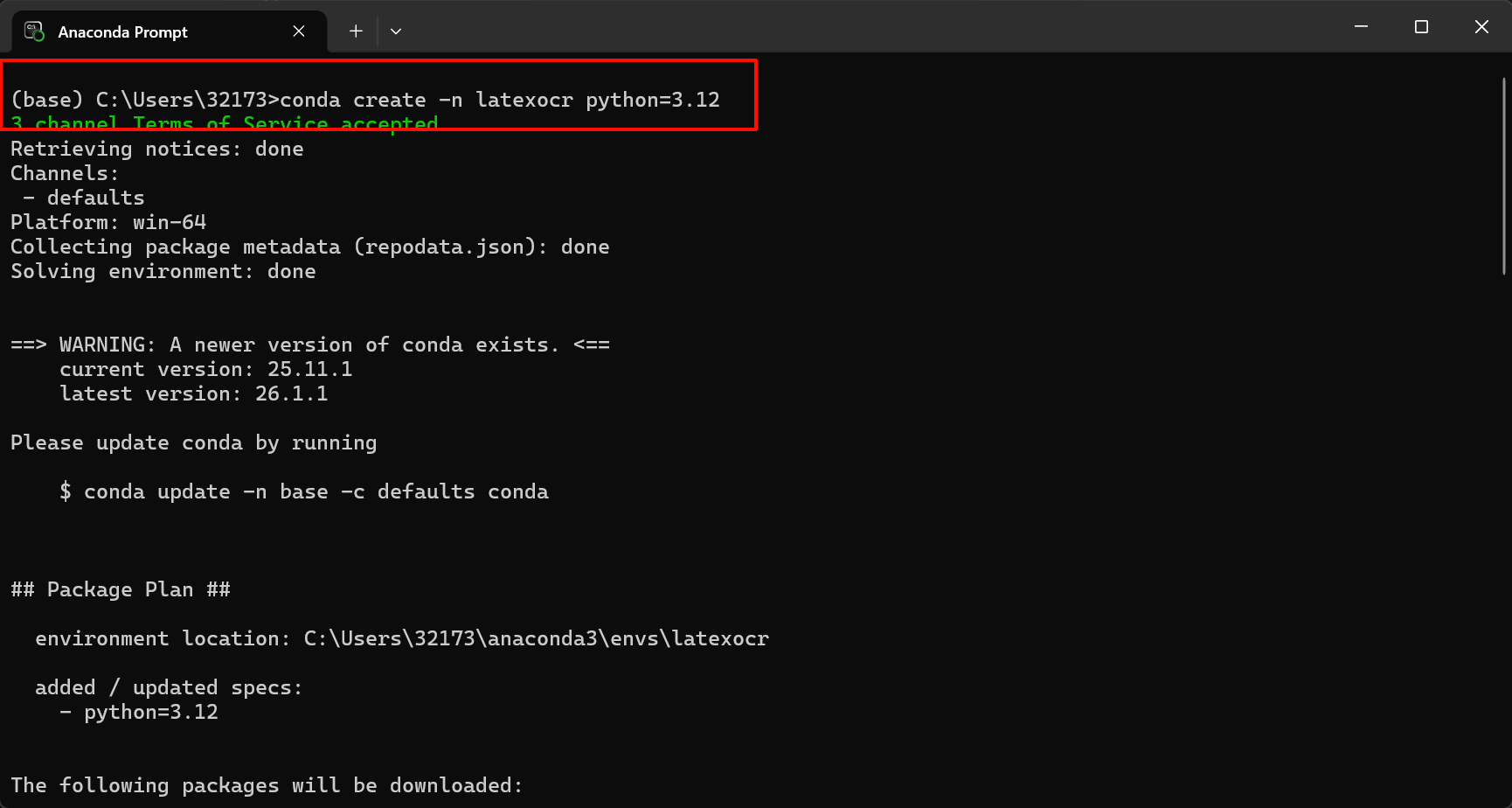Image resolution: width=1512 pixels, height=808 pixels.
Task: Click the 'added / updated specs:' line
Action: pos(170,688)
